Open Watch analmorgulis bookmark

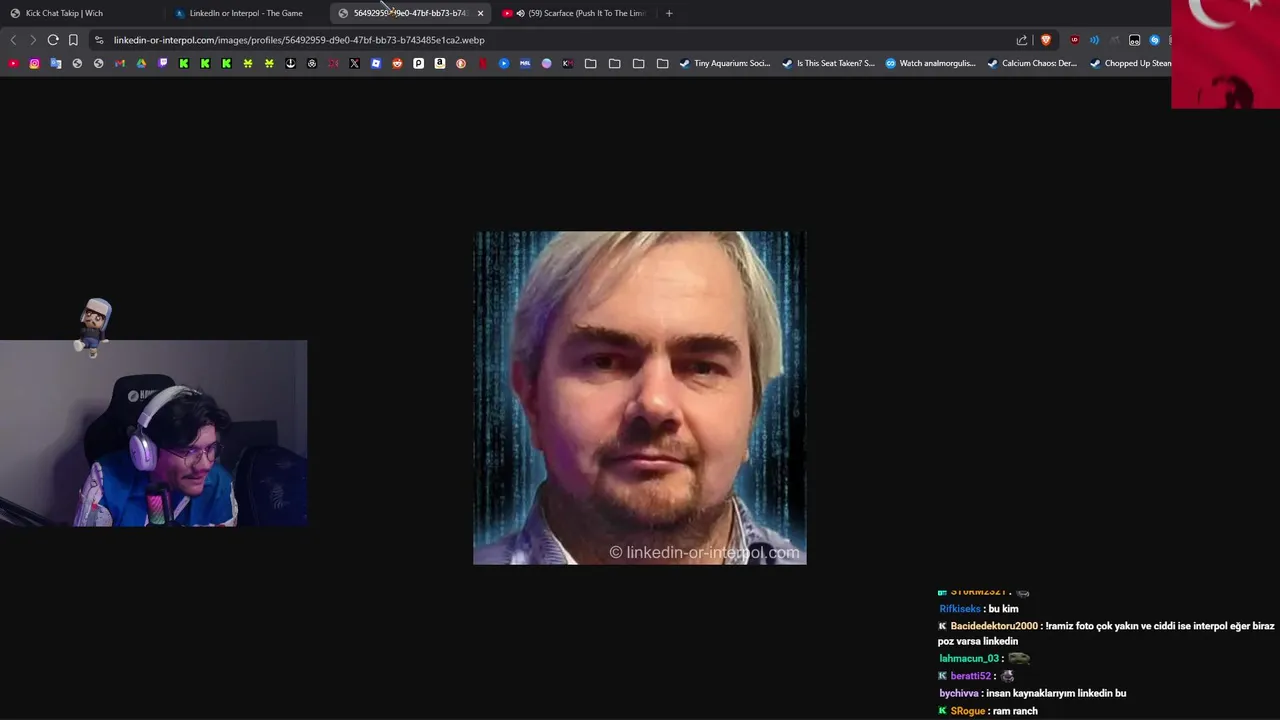tap(931, 63)
